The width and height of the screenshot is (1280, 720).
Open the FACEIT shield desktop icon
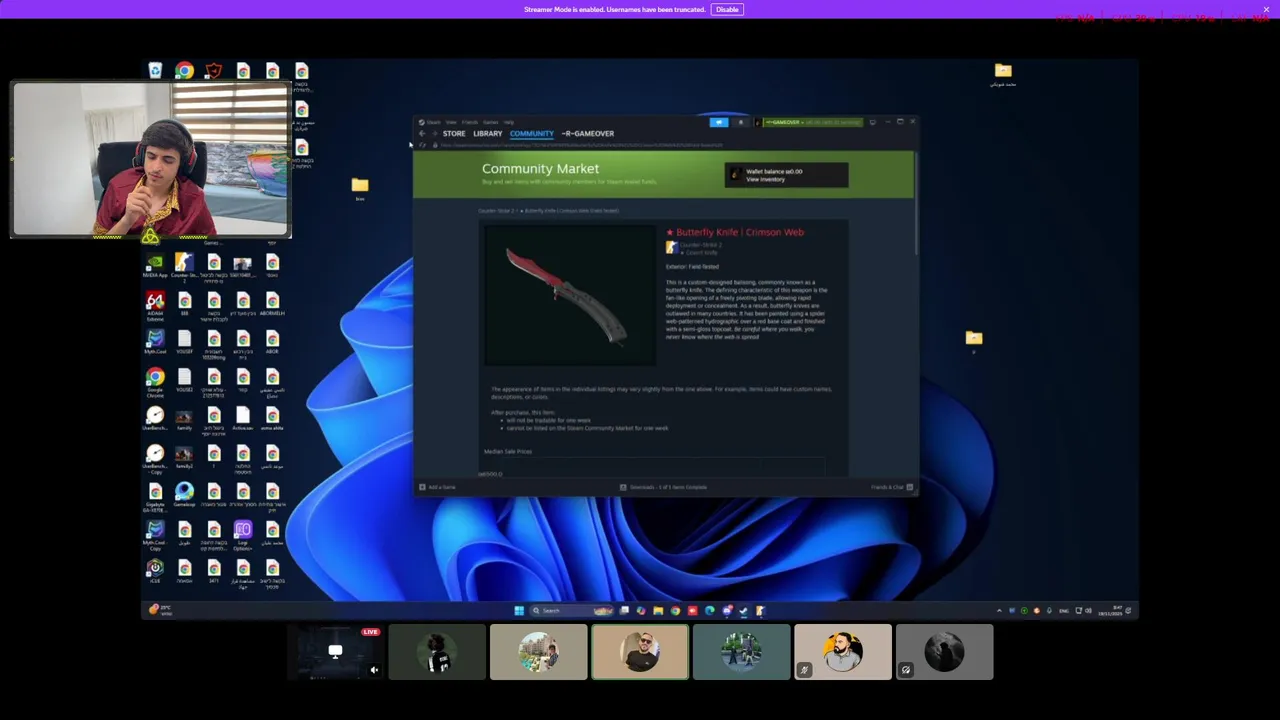click(213, 70)
